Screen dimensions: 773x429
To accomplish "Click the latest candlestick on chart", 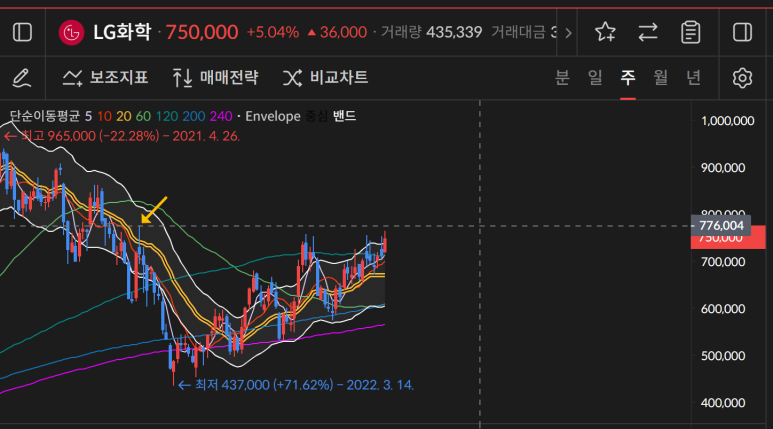I will pyautogui.click(x=385, y=243).
